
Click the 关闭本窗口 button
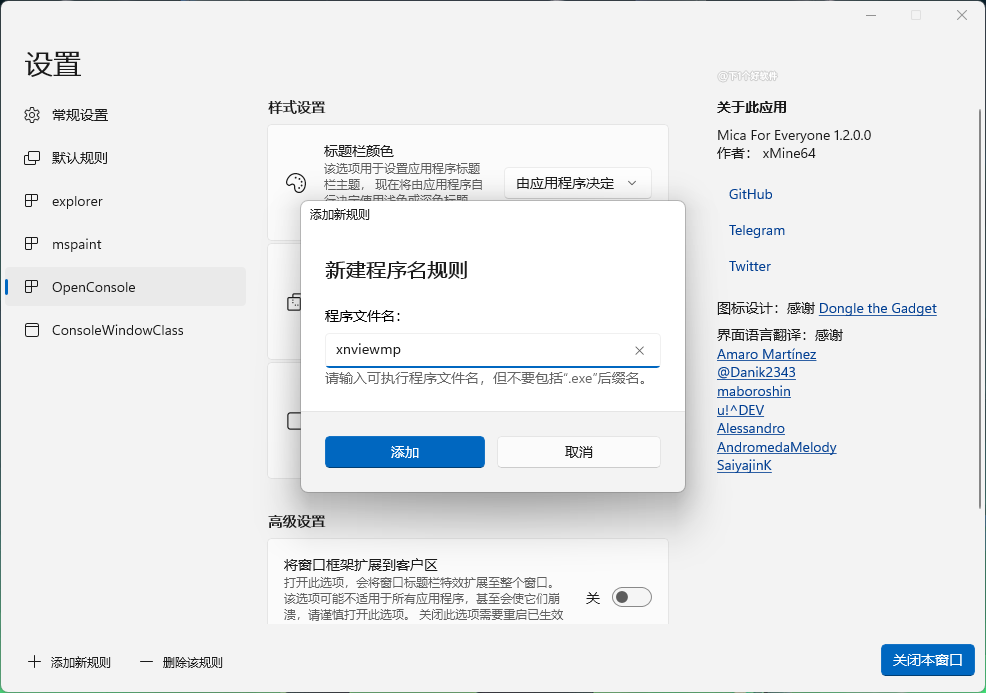927,660
